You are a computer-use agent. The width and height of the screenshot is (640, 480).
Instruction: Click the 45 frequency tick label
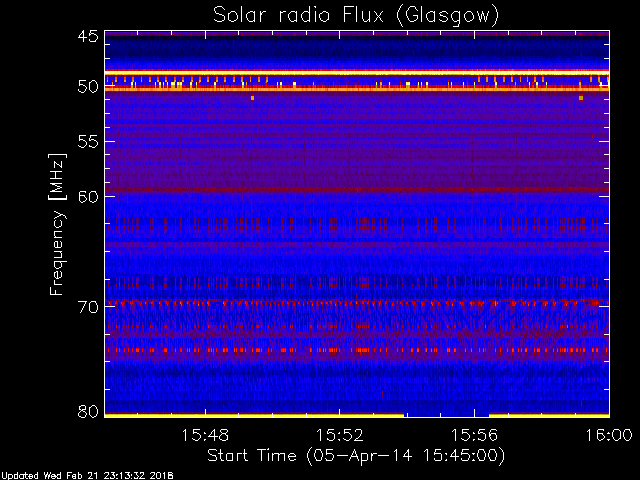tap(88, 36)
